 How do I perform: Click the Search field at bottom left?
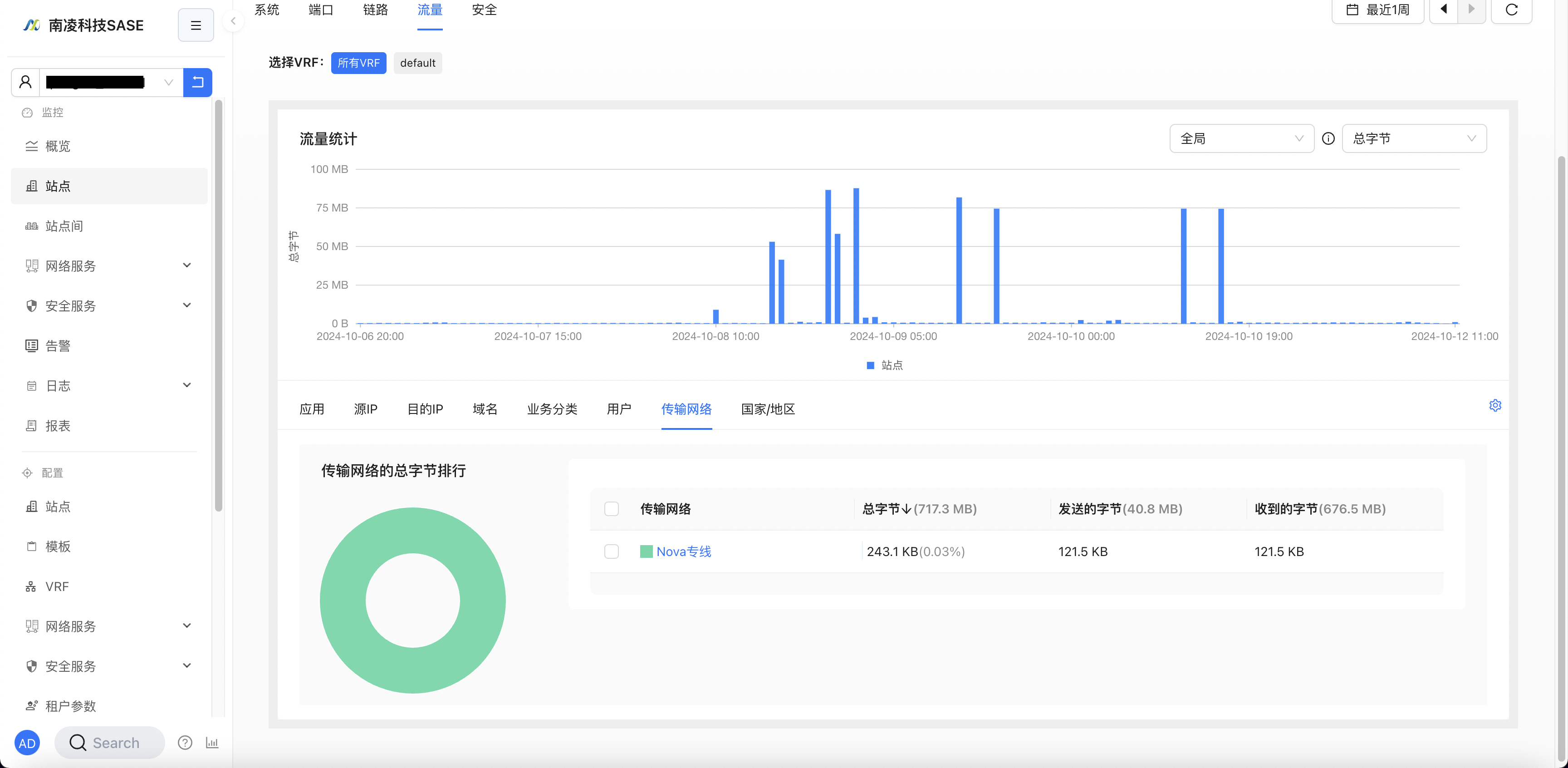pyautogui.click(x=109, y=743)
